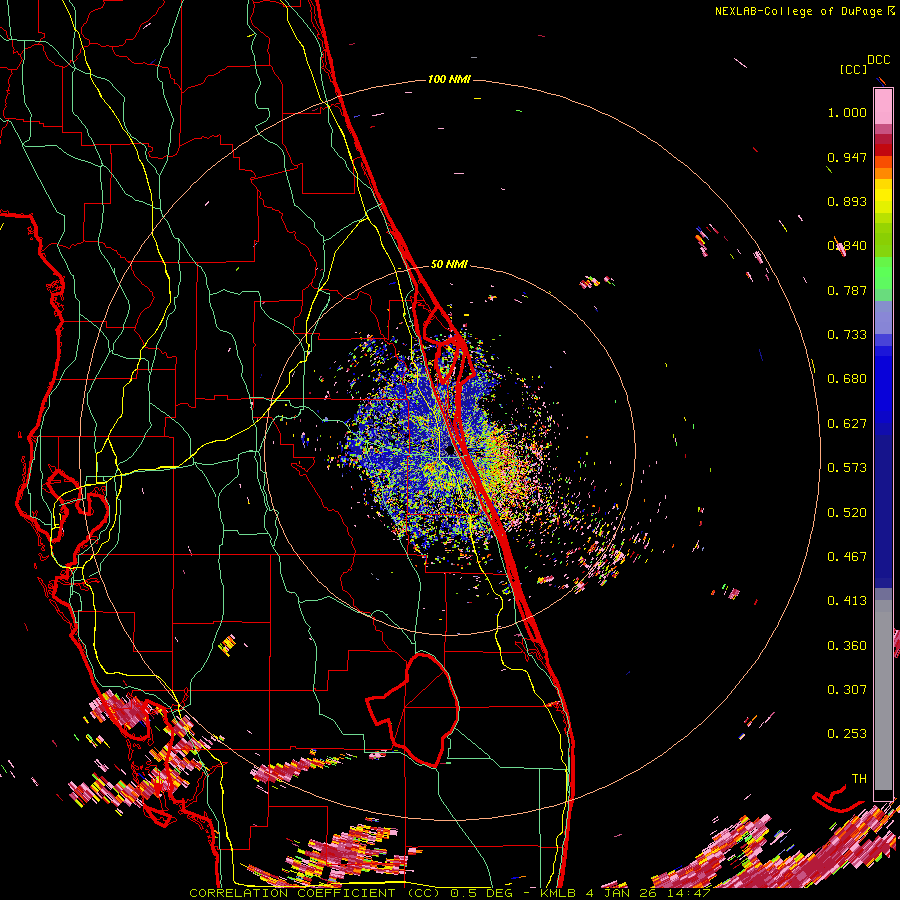900x900 pixels.
Task: Select the 0.680 scale value
Action: [847, 379]
